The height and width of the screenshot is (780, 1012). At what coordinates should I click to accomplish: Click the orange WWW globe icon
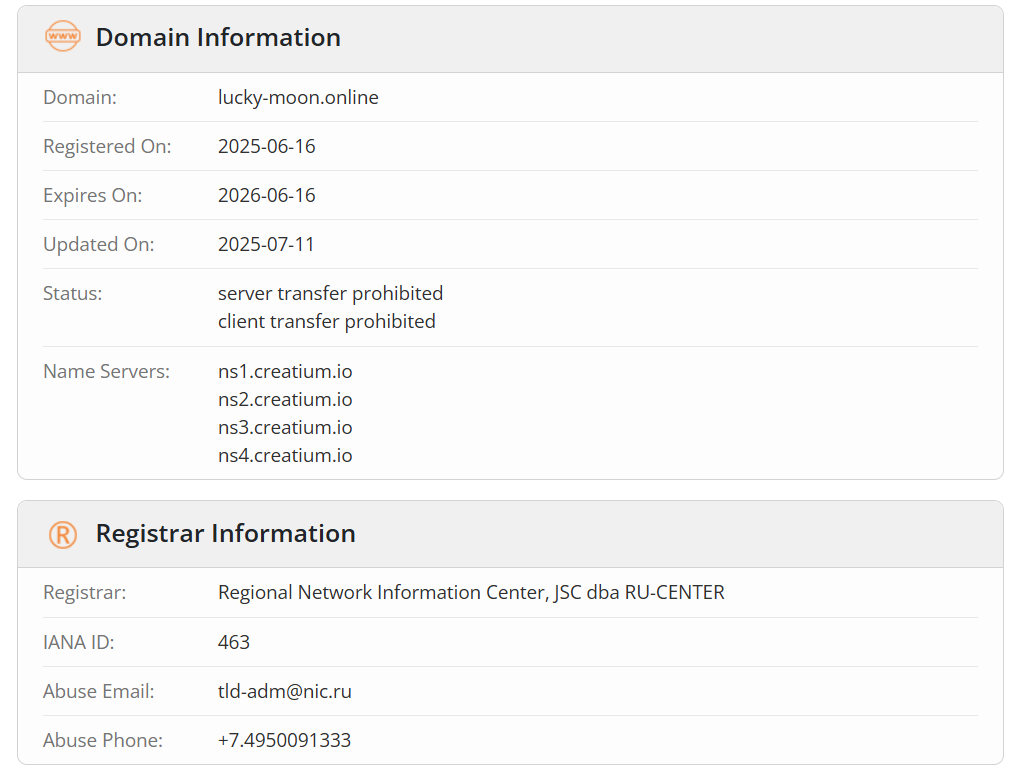(63, 36)
